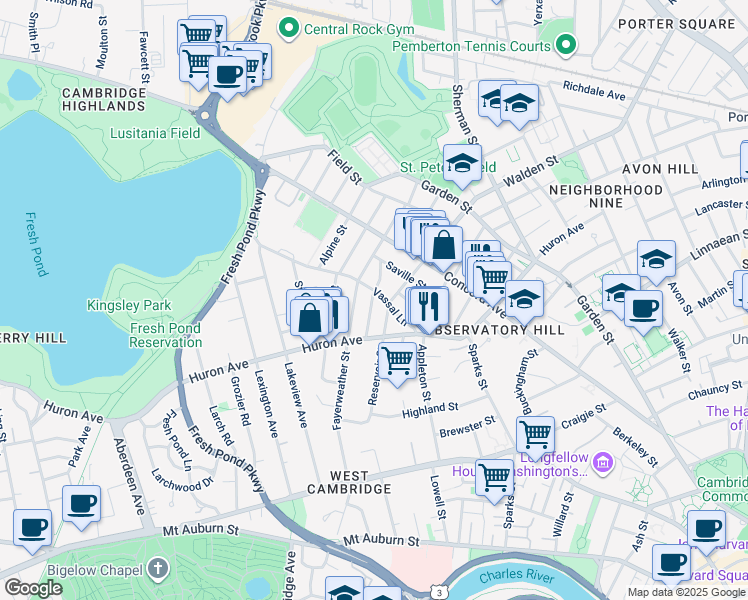Click the Willard St street label
The height and width of the screenshot is (600, 748).
[x=563, y=515]
